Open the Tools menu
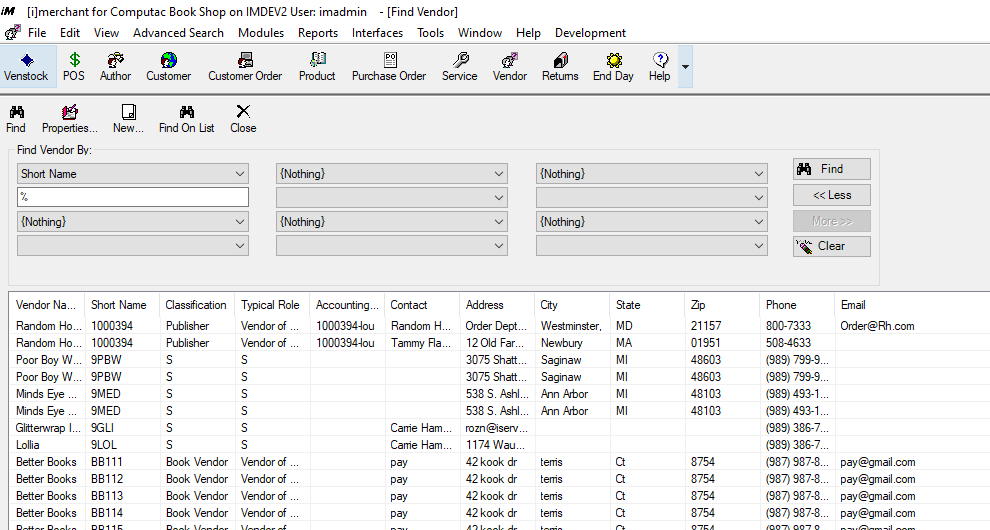 click(x=431, y=33)
